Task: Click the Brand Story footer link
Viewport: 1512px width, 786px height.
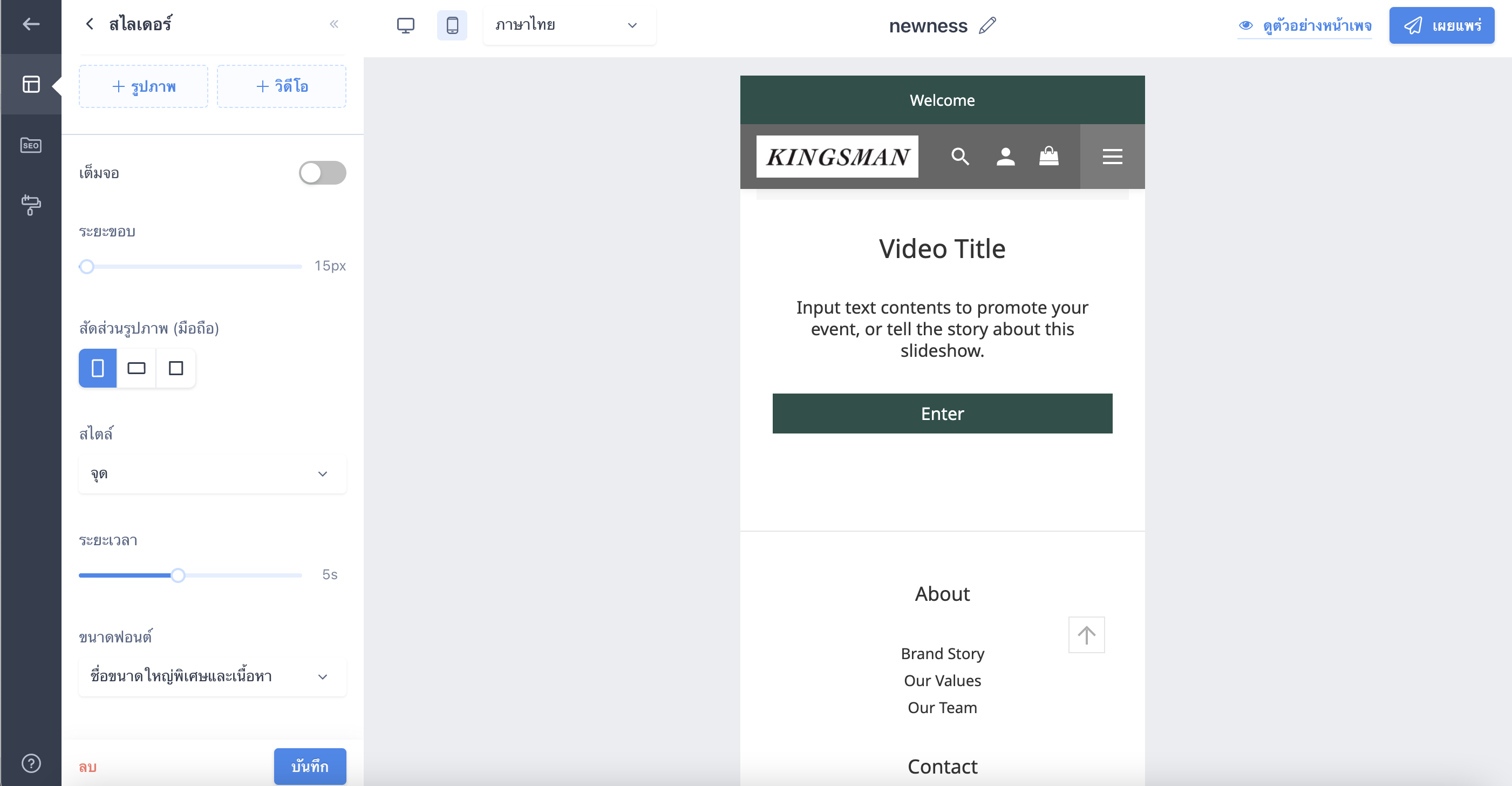Action: pos(942,653)
